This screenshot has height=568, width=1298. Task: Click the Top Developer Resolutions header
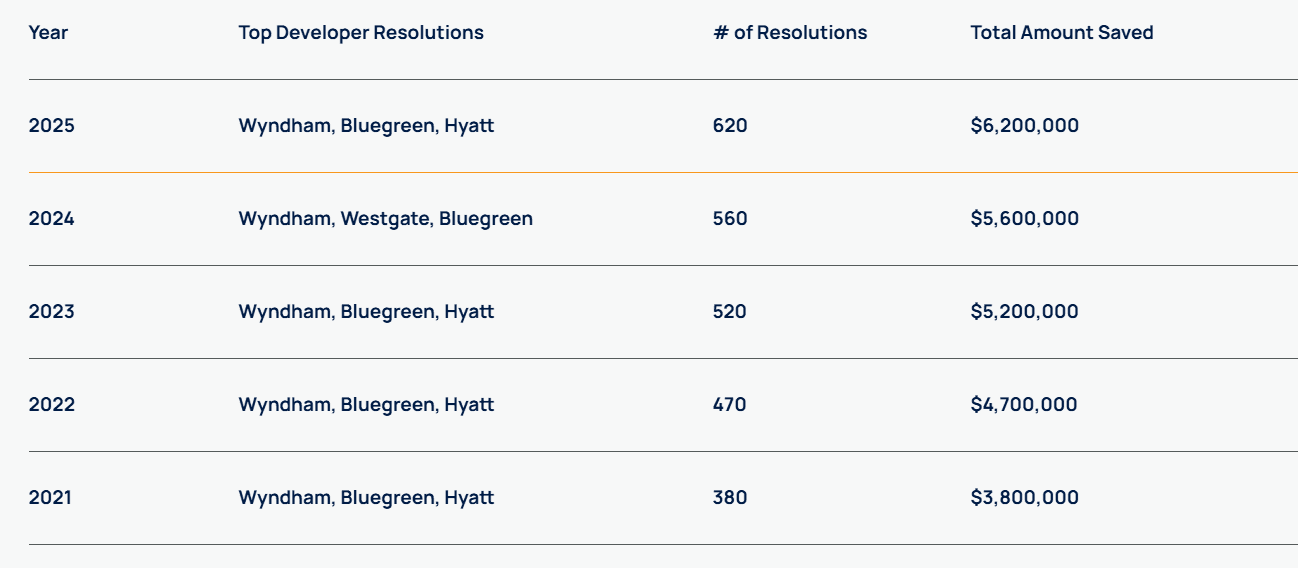pos(360,33)
